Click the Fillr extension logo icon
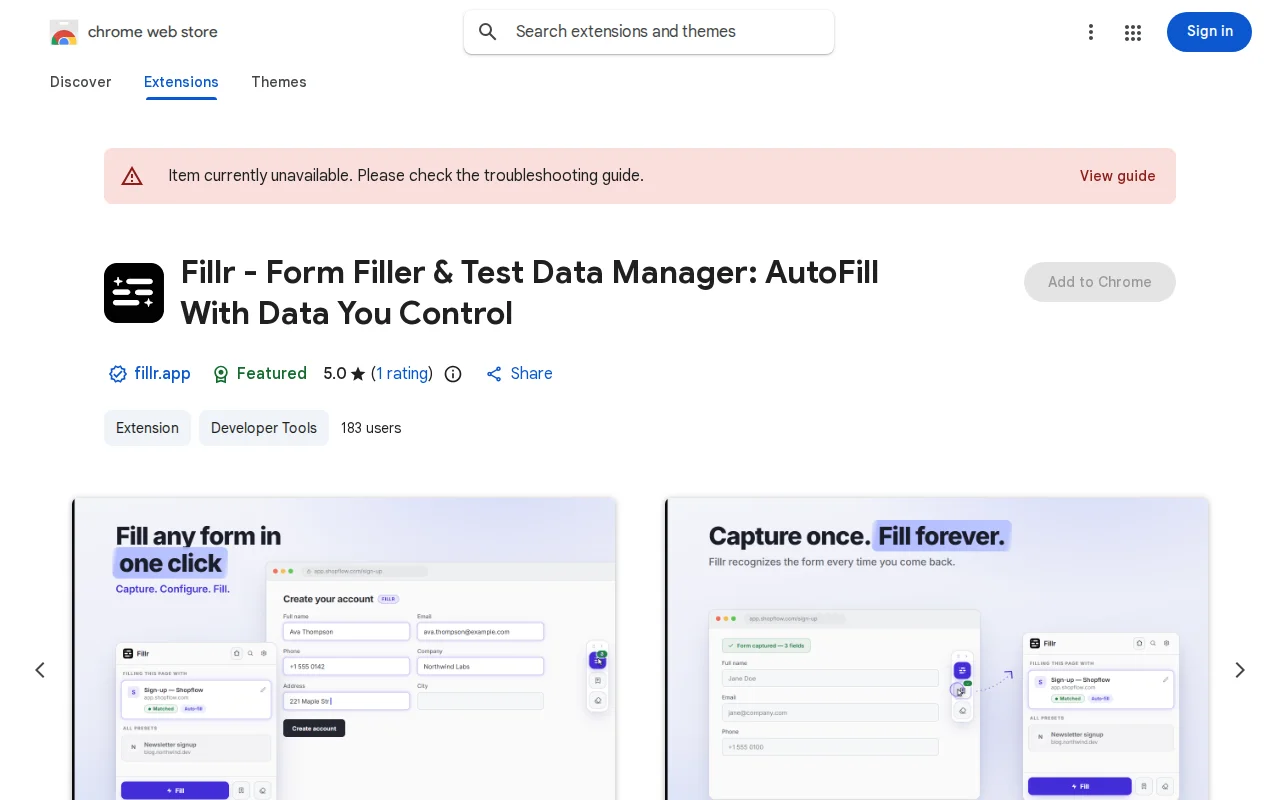The height and width of the screenshot is (800, 1280). coord(134,293)
